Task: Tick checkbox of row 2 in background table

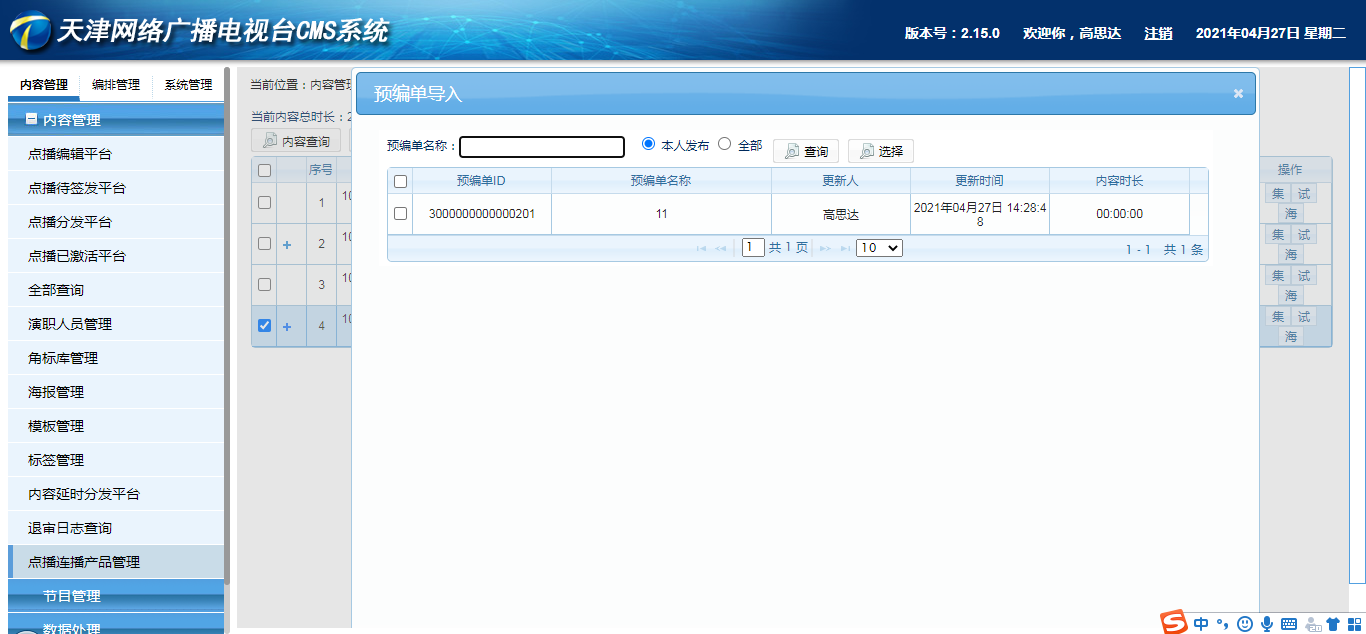Action: click(x=264, y=243)
